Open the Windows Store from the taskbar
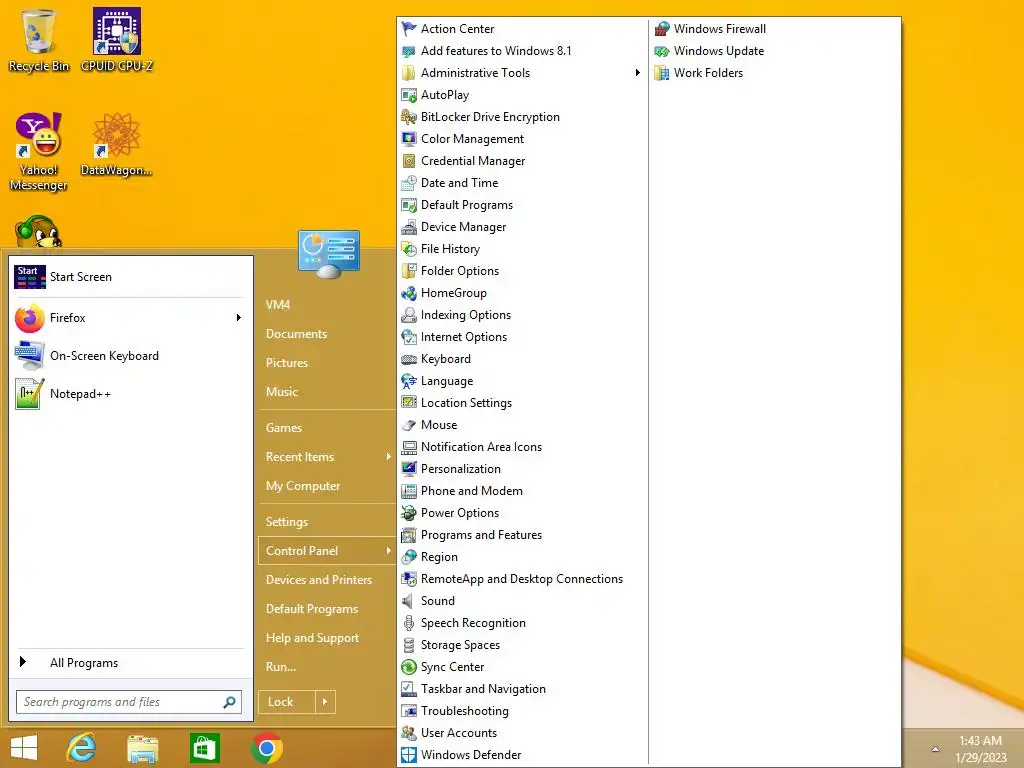Viewport: 1024px width, 768px height. coord(204,748)
